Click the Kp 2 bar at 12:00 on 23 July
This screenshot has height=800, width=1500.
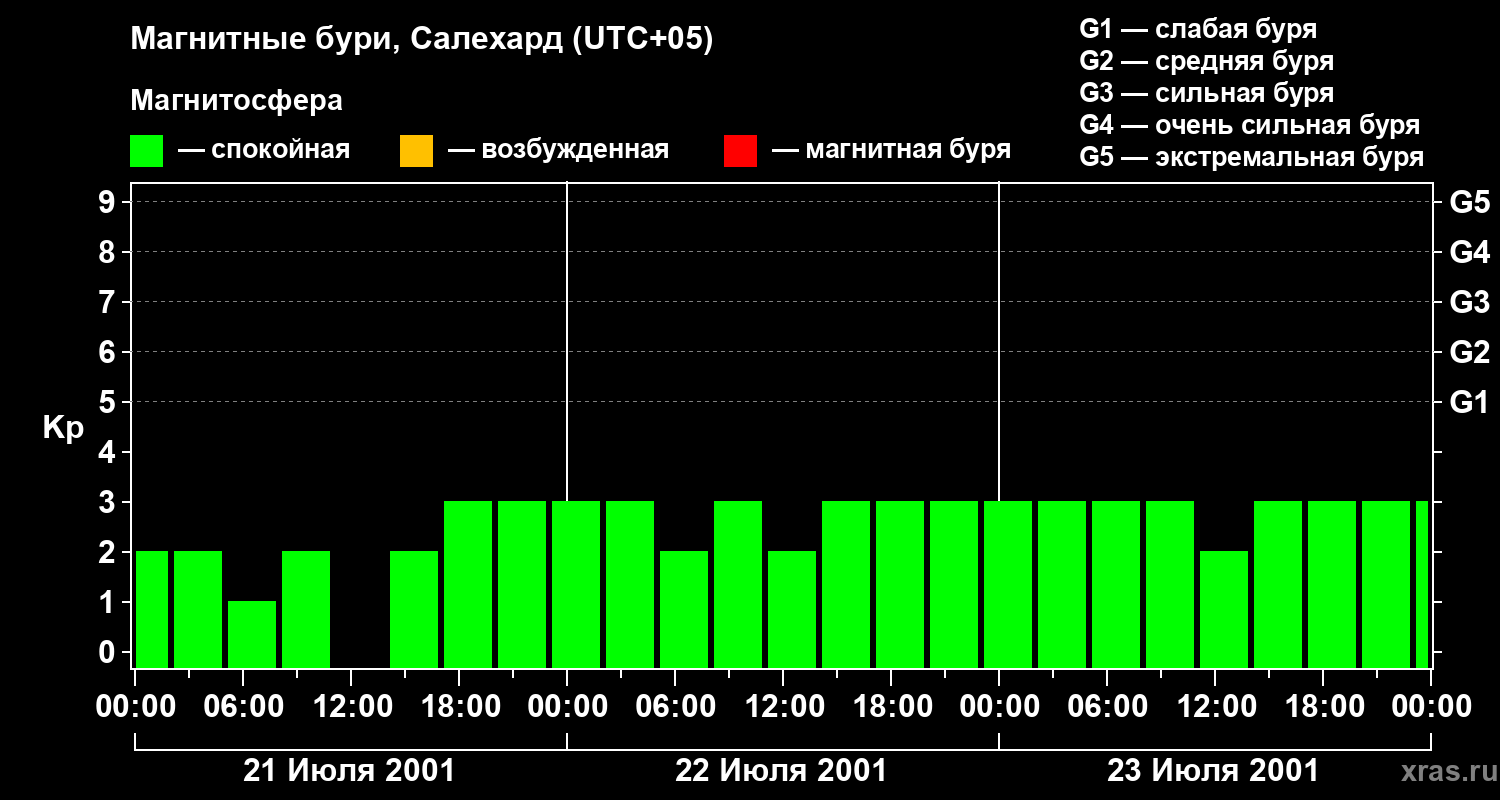(x=1224, y=610)
